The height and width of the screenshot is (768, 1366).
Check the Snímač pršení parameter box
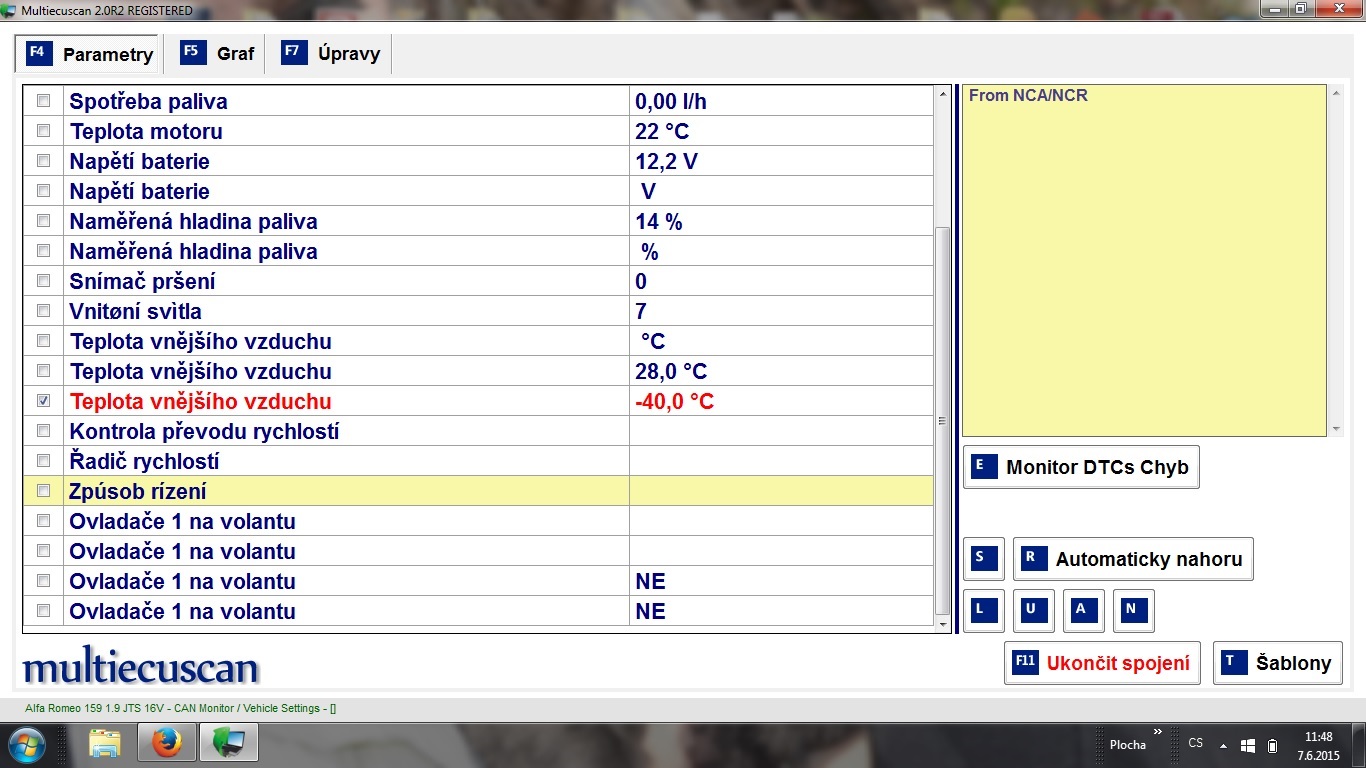click(x=43, y=281)
